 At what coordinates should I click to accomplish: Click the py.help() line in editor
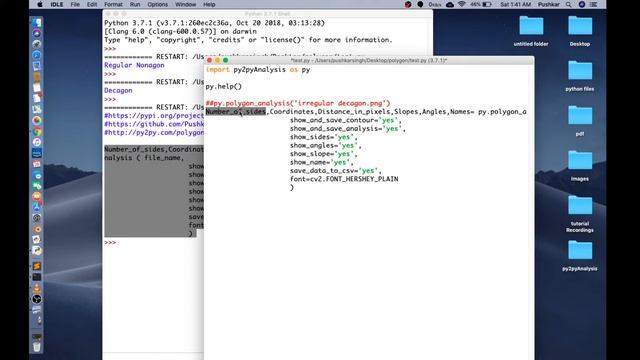point(224,87)
